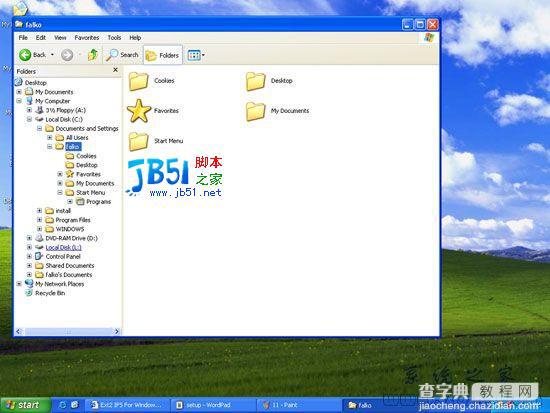Open the Help menu

tap(135, 38)
